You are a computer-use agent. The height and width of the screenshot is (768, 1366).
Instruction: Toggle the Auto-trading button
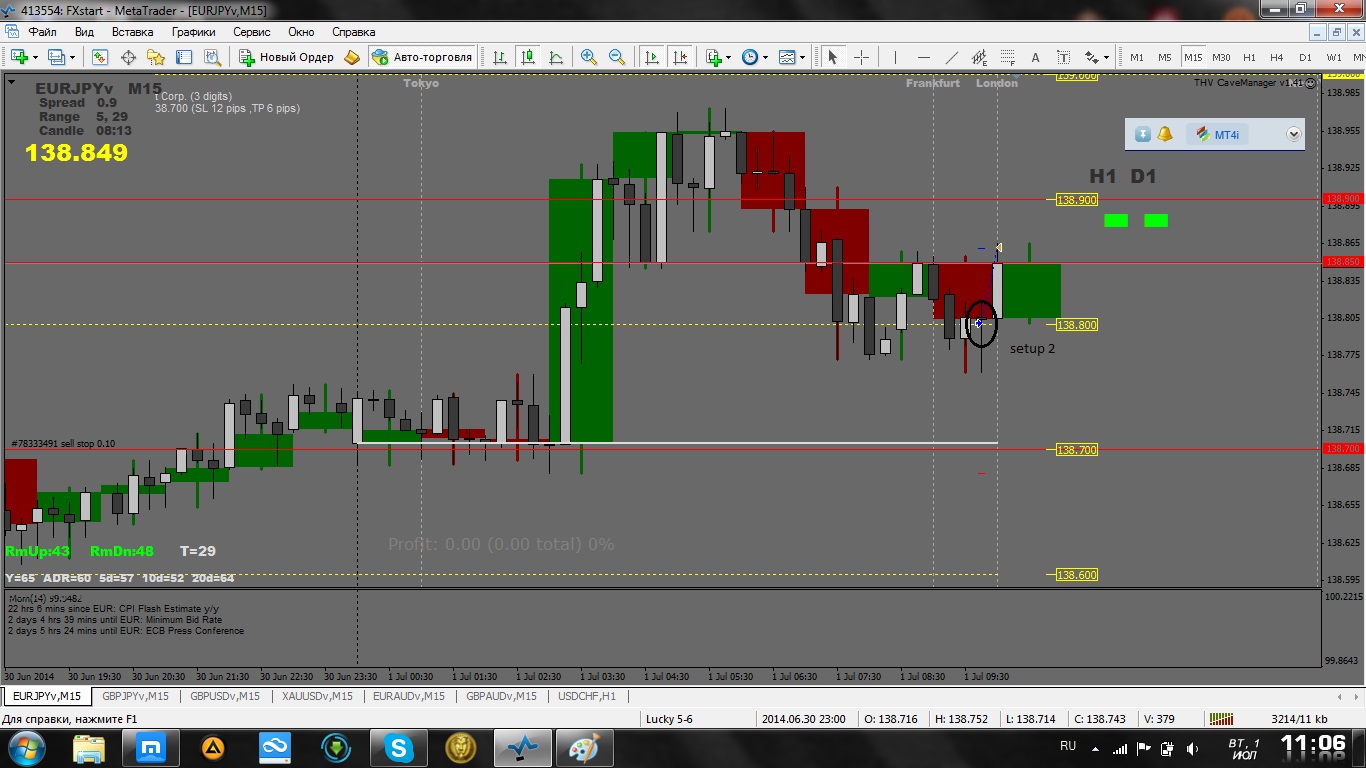click(x=422, y=57)
